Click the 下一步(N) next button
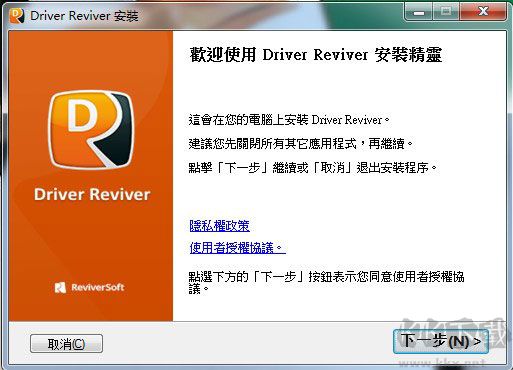513x370 pixels. 441,341
